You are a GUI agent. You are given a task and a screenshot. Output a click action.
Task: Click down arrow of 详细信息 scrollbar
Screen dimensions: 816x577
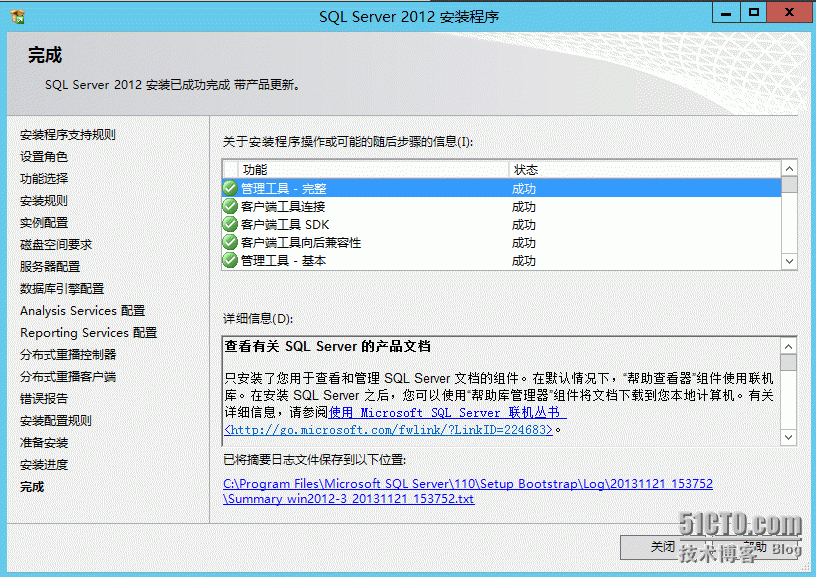789,437
